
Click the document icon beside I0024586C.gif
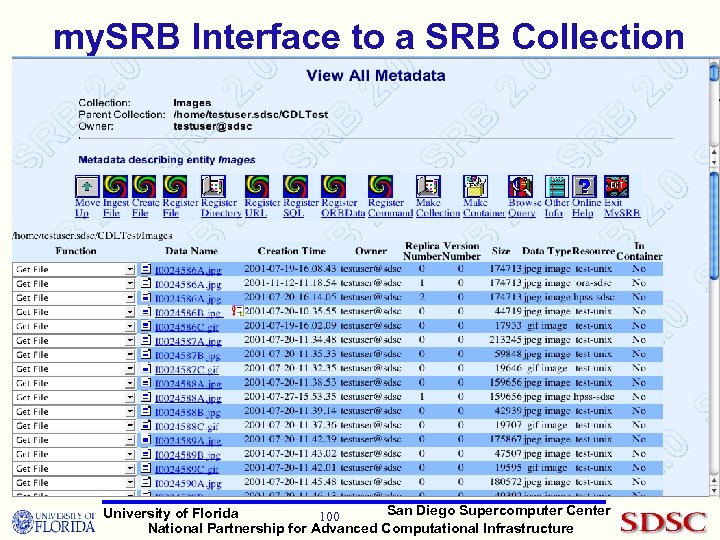[x=146, y=326]
